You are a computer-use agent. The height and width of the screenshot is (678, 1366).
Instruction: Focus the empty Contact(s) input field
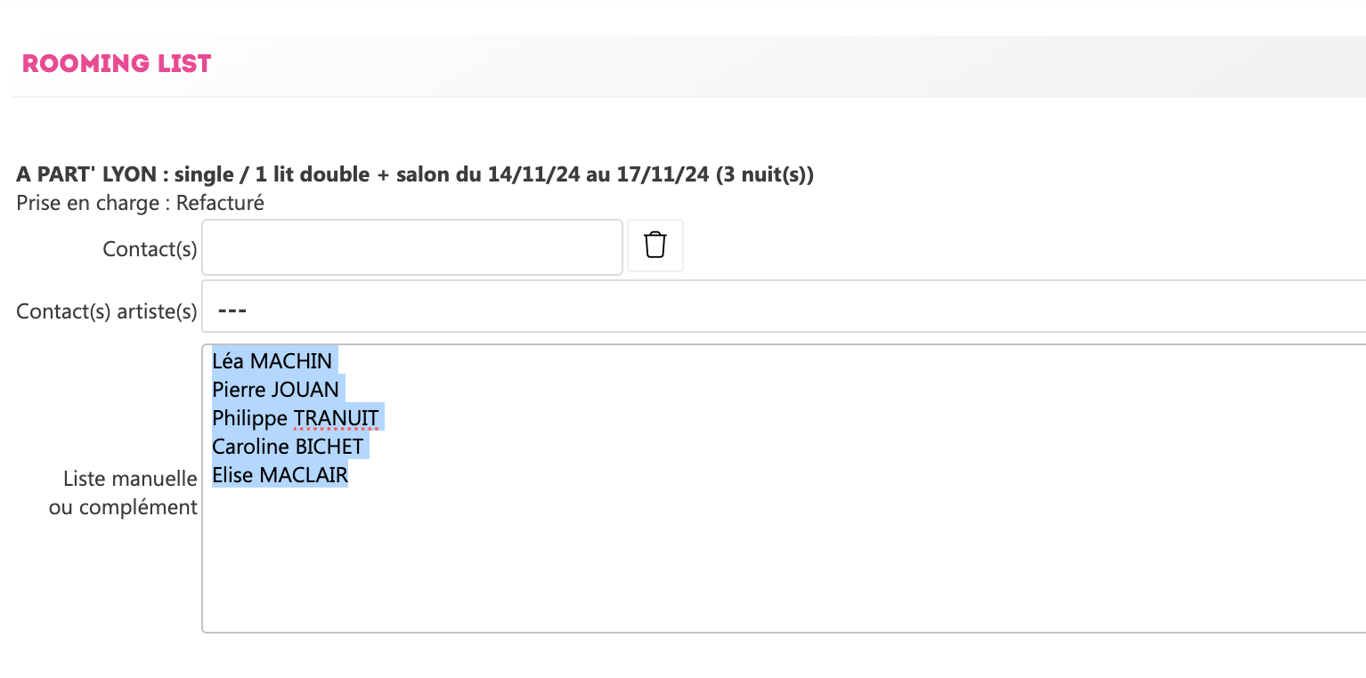412,247
